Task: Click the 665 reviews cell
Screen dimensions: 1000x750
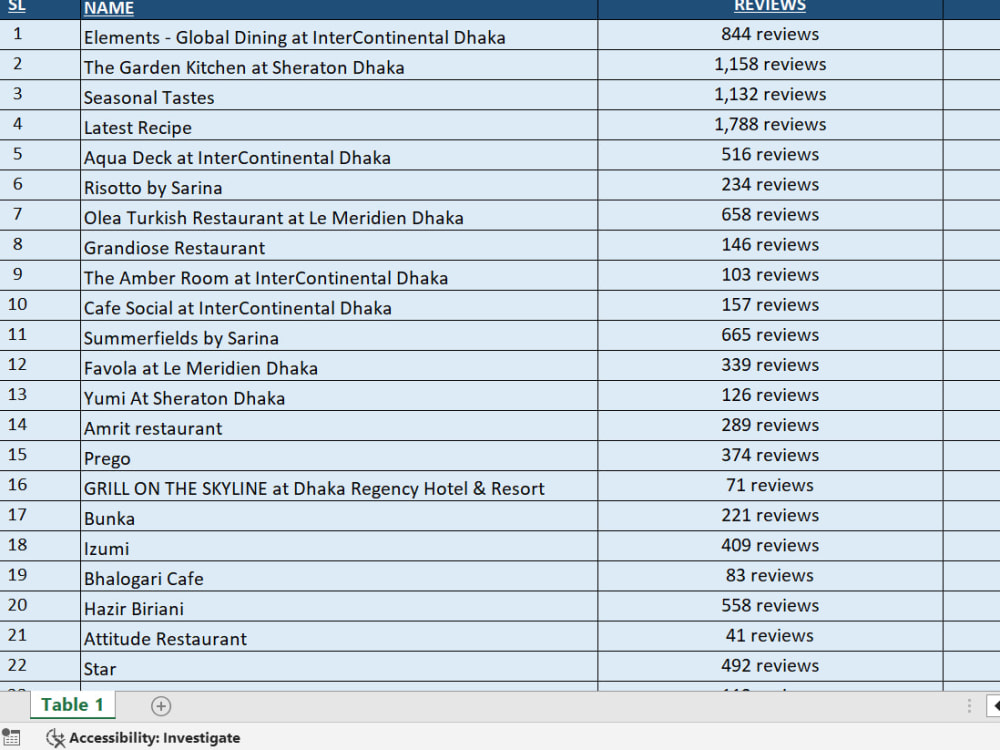Action: click(x=770, y=335)
